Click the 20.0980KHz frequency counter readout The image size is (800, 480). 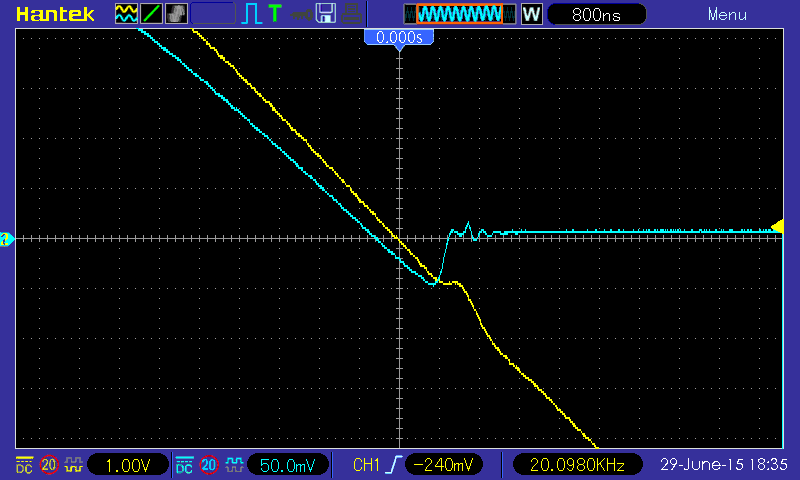click(x=577, y=465)
